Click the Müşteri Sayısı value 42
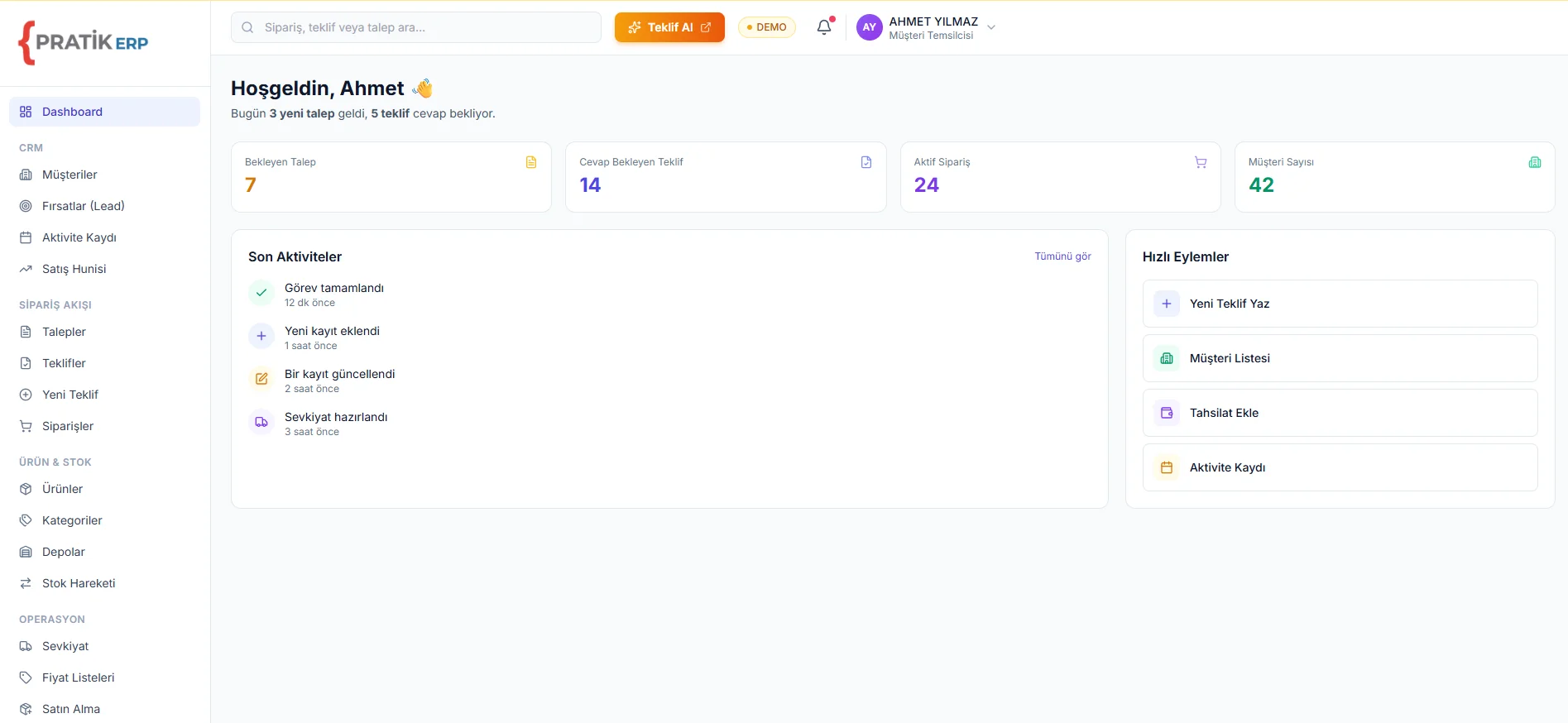Image resolution: width=1568 pixels, height=723 pixels. [x=1261, y=185]
